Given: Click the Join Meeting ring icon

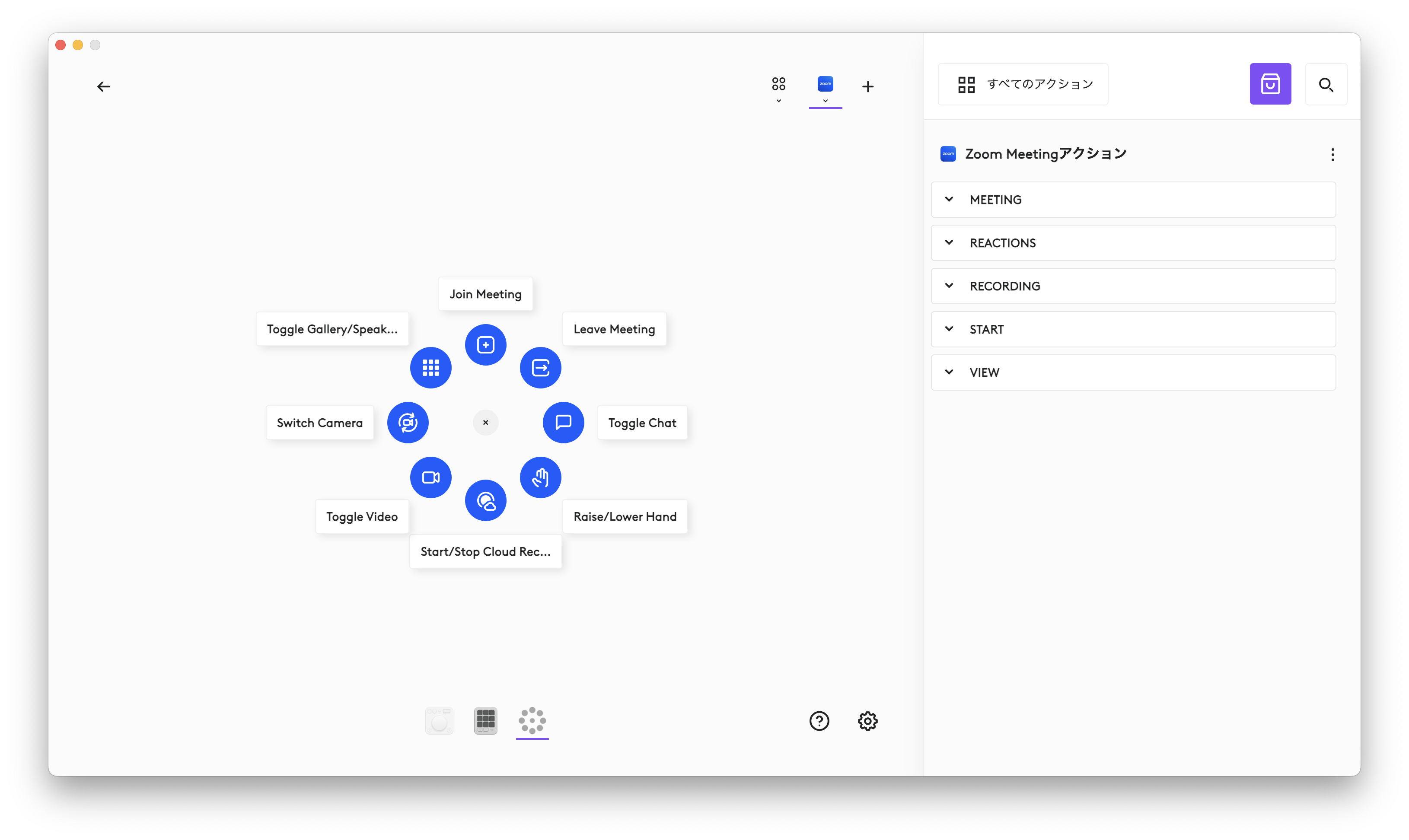Looking at the screenshot, I should [485, 345].
